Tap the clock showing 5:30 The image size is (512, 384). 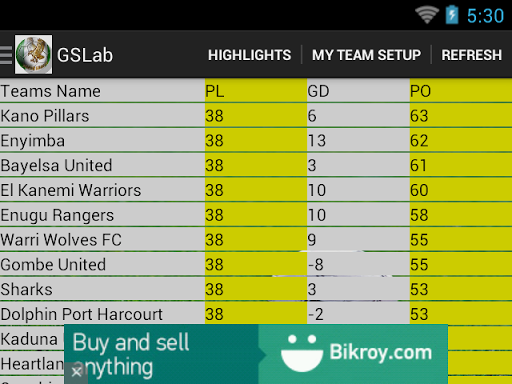click(485, 16)
